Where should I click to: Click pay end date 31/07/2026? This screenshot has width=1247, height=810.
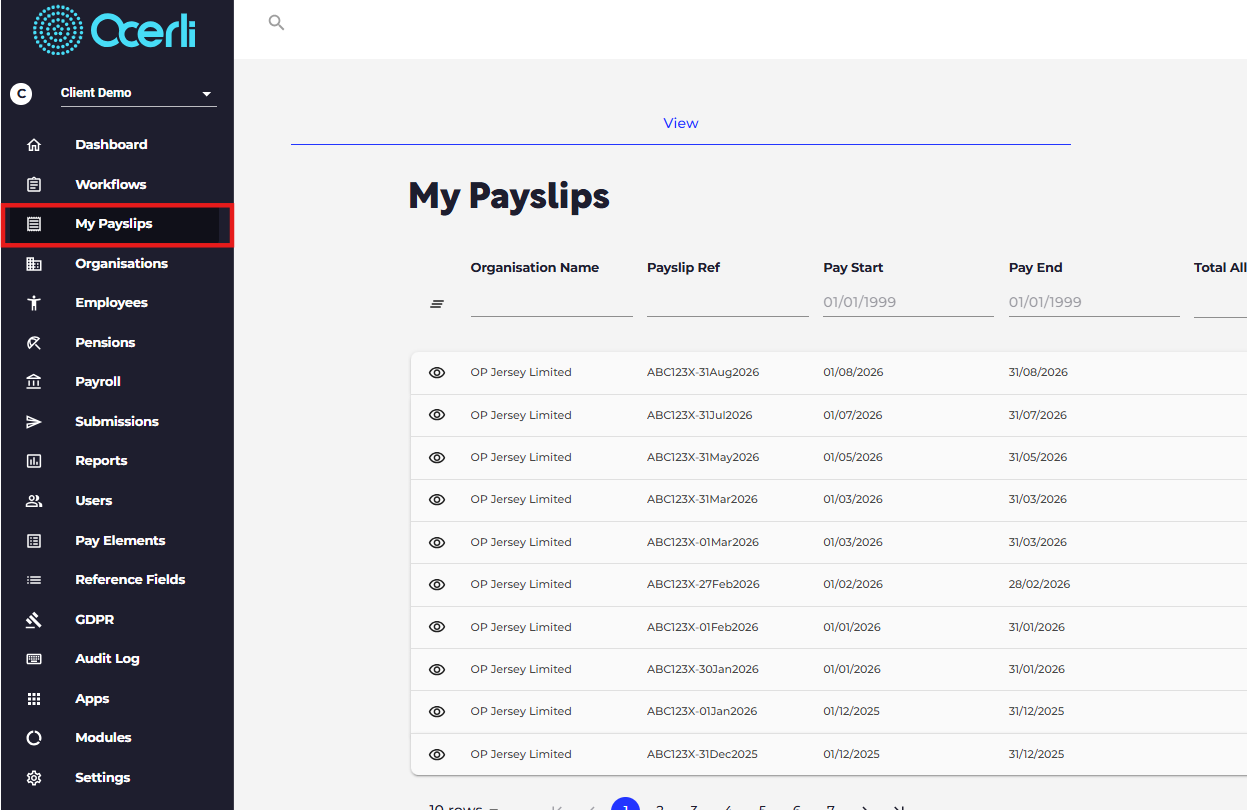pos(1038,415)
